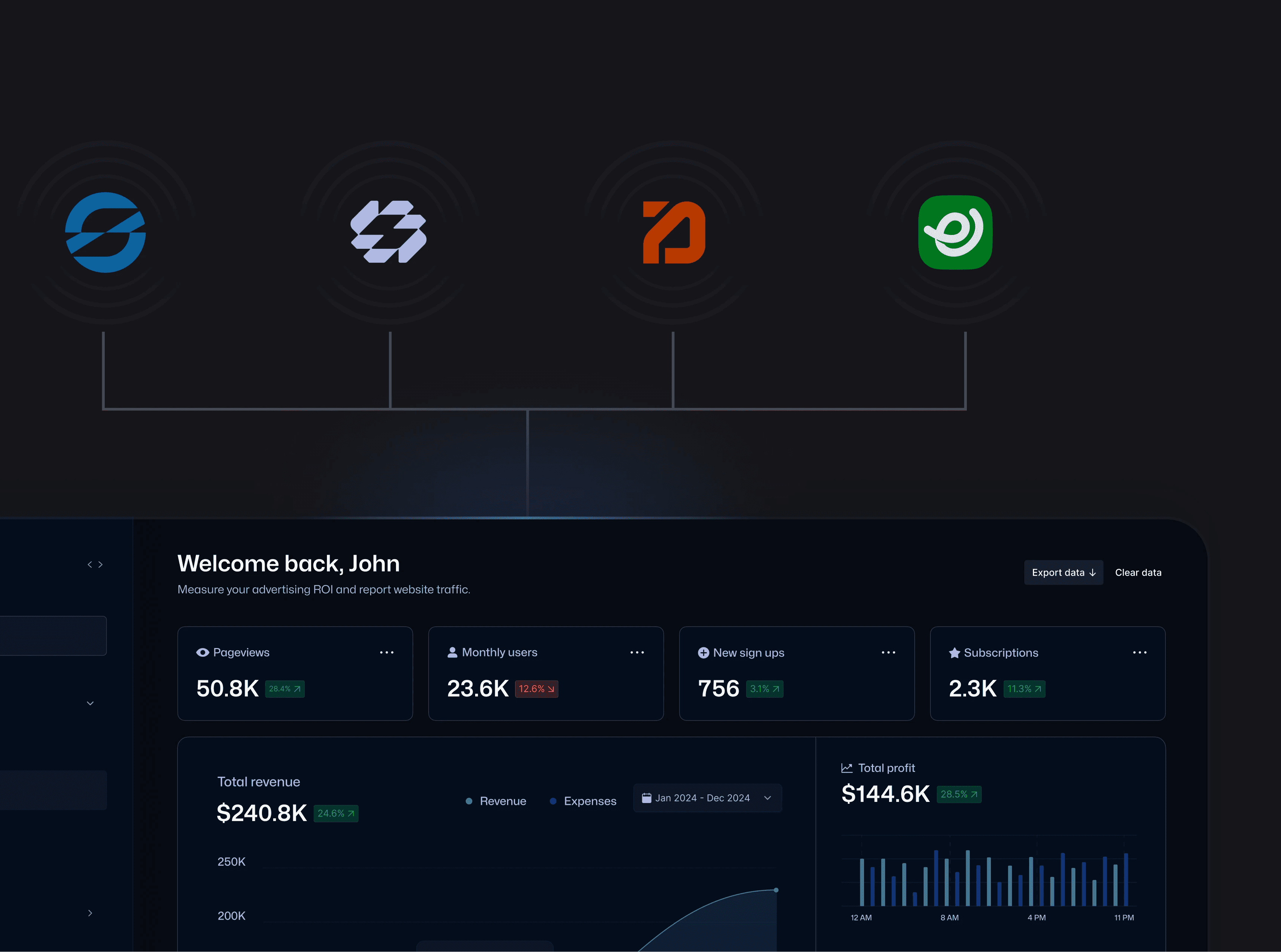Toggle the Revenue series legend dot
1281x952 pixels.
click(469, 801)
